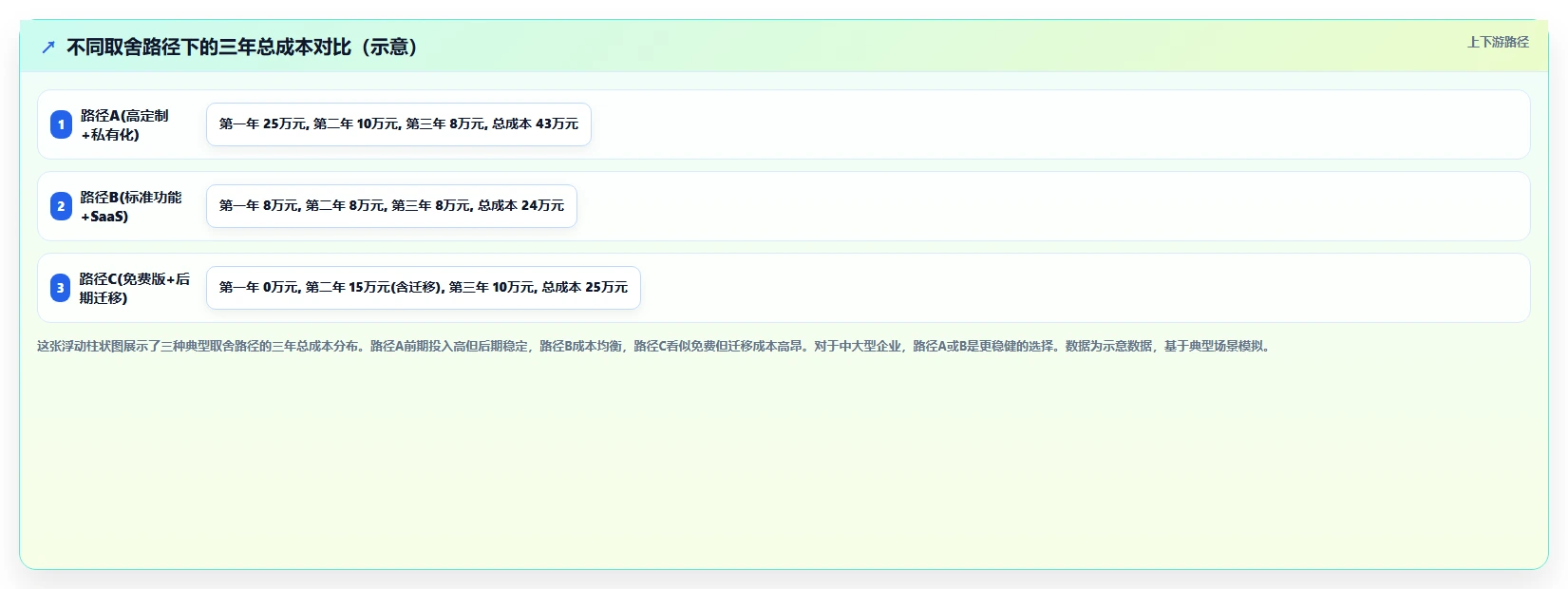
Task: Select the label 路径C(免费版+后期迁移)
Action: pos(135,288)
